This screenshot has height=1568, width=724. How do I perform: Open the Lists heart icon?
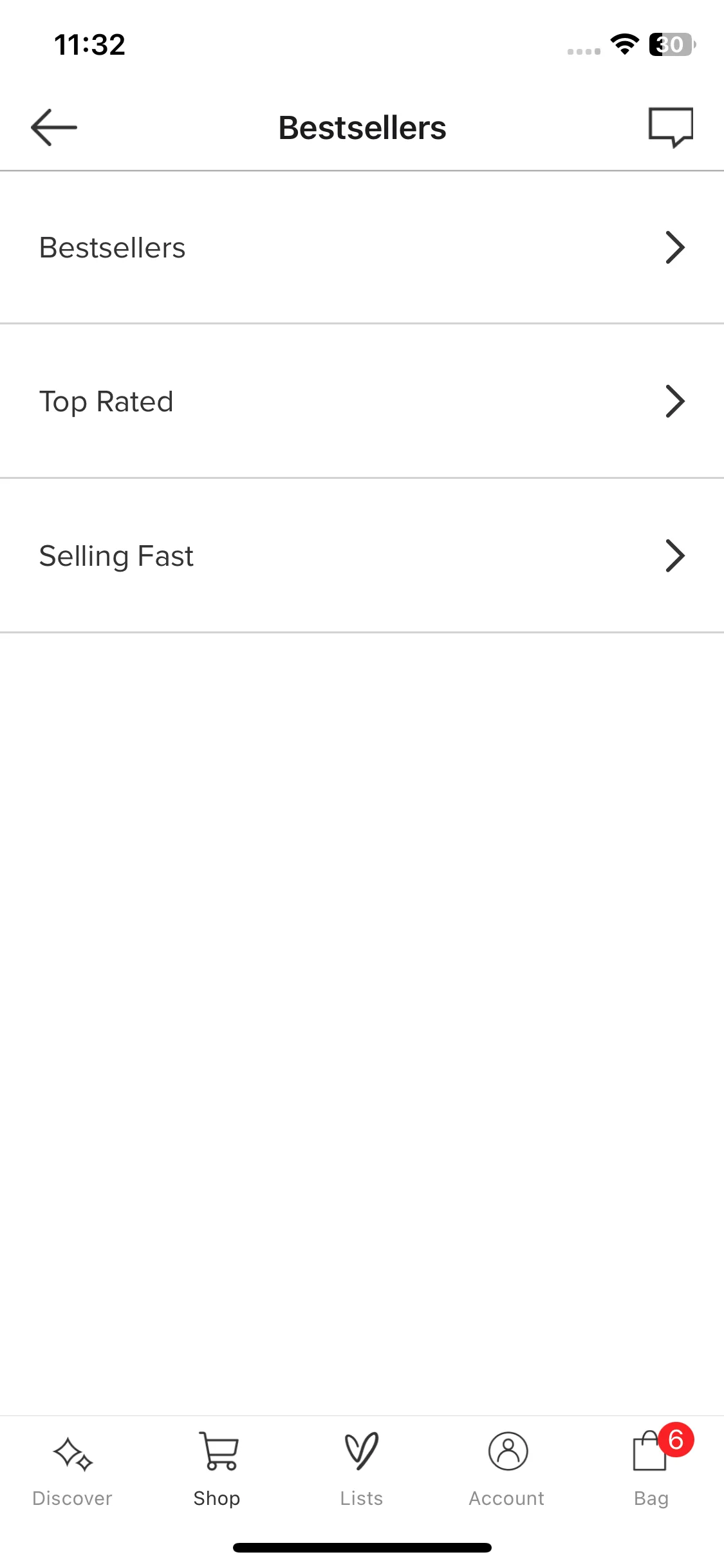click(x=362, y=1451)
